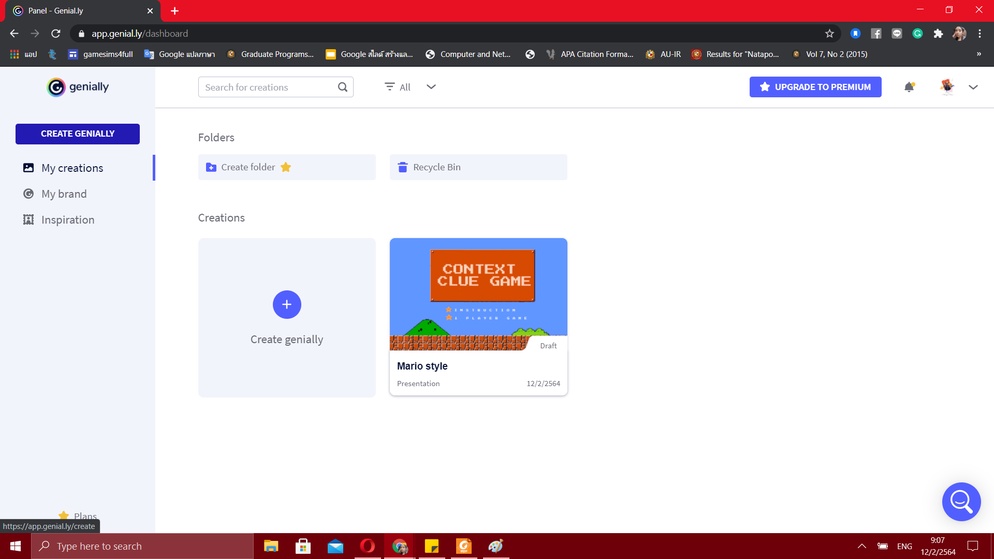Click the filter lines icon
Screen dimensions: 994x559
tap(389, 87)
